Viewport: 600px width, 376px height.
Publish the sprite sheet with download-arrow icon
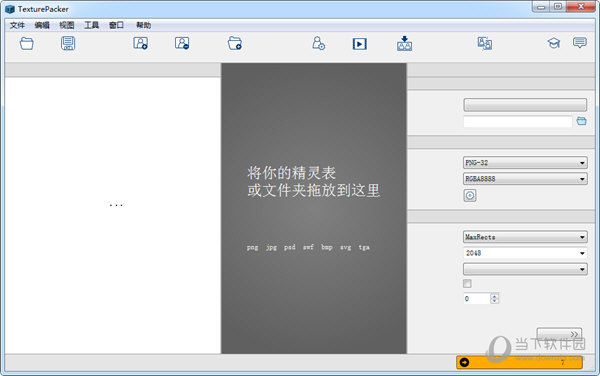[x=404, y=44]
